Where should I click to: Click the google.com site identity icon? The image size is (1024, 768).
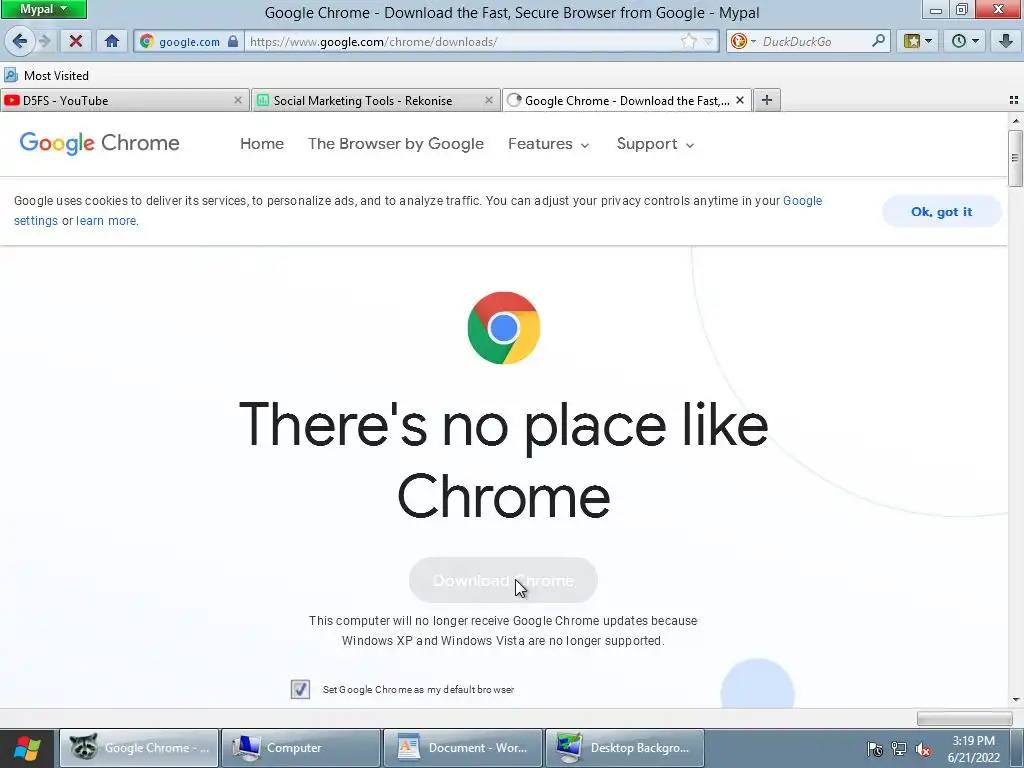click(147, 42)
